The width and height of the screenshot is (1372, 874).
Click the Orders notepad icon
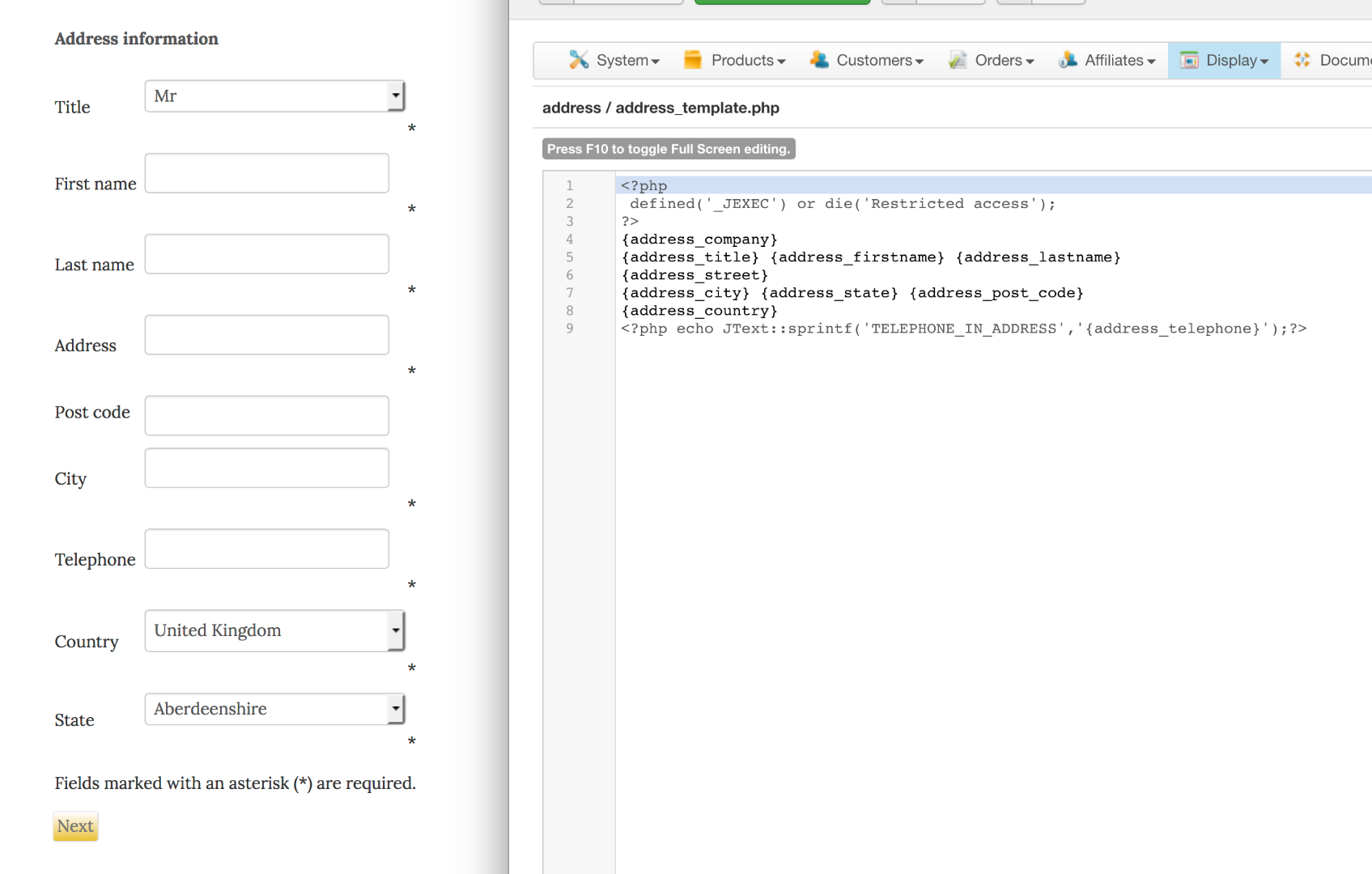(958, 60)
